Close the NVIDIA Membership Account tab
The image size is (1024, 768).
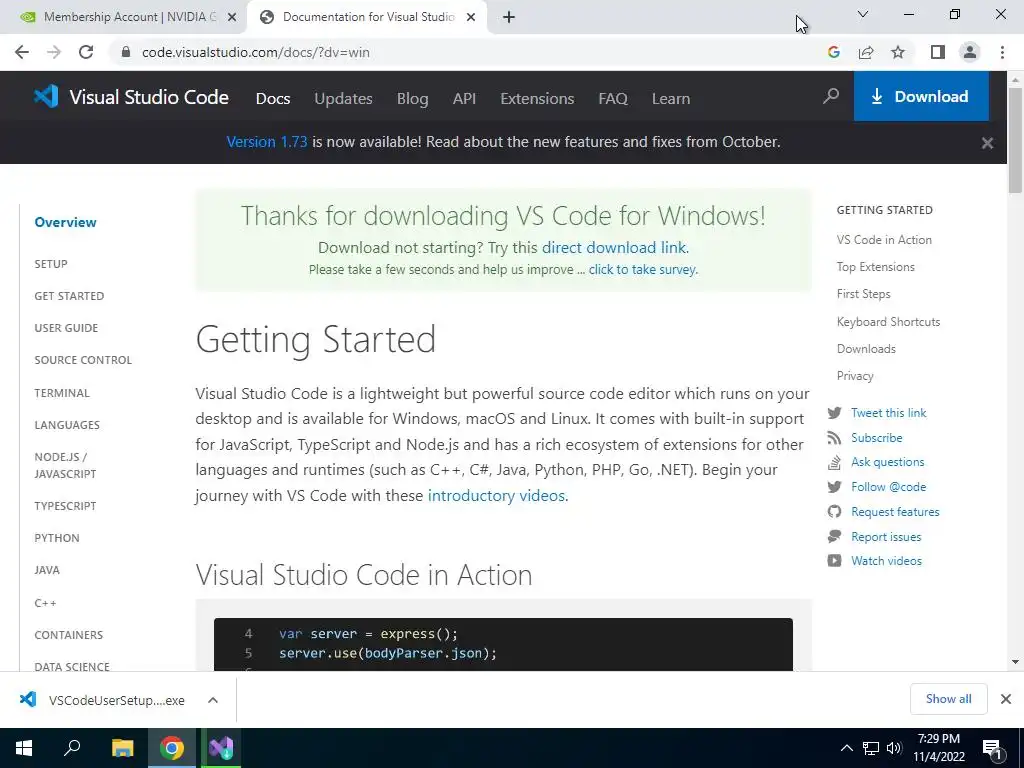pyautogui.click(x=232, y=17)
